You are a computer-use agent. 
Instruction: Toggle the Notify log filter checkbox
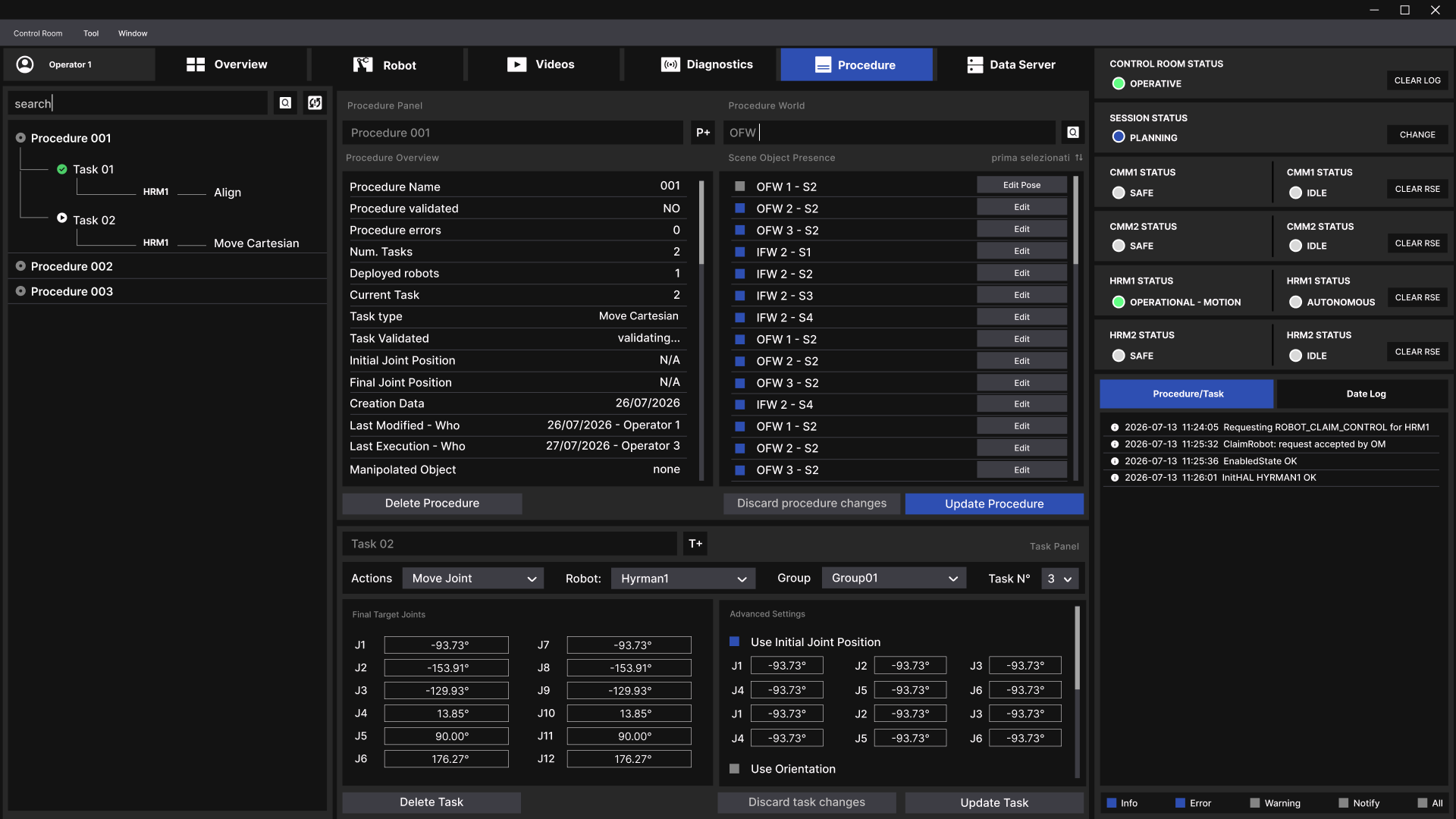pos(1344,803)
